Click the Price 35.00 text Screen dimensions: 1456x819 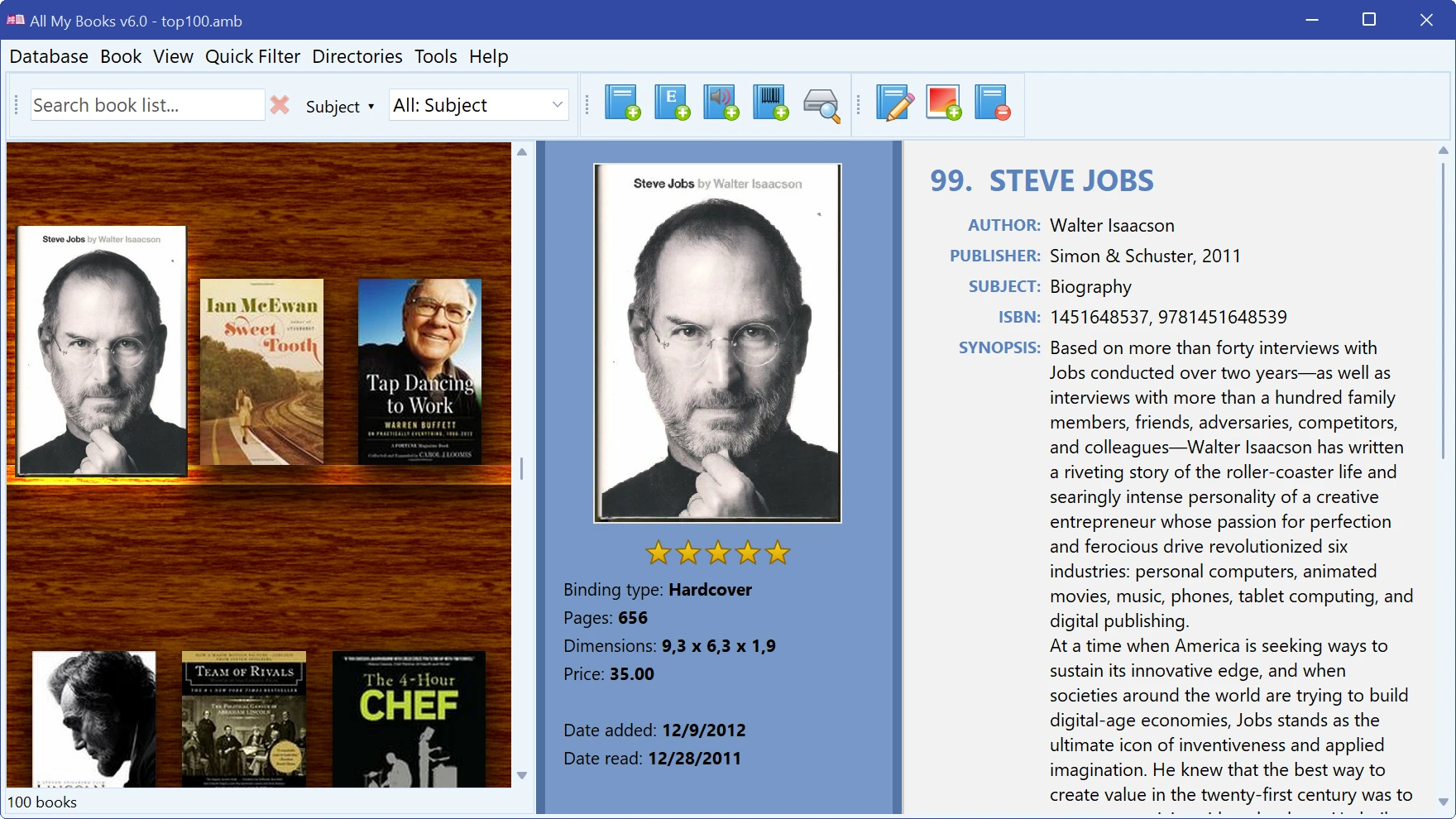(x=609, y=674)
